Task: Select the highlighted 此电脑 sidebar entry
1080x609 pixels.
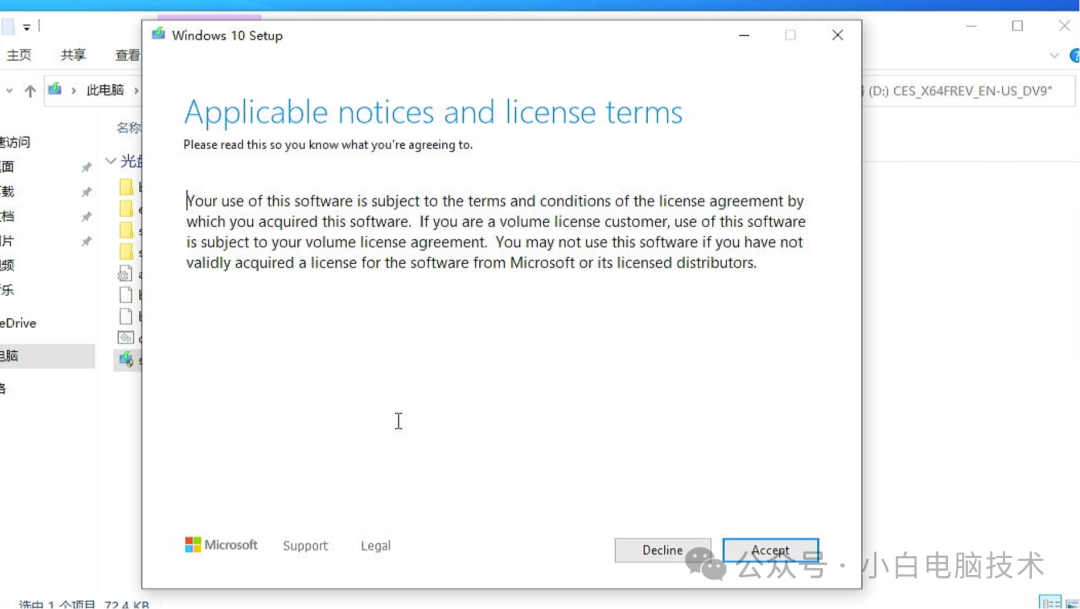Action: pyautogui.click(x=48, y=355)
